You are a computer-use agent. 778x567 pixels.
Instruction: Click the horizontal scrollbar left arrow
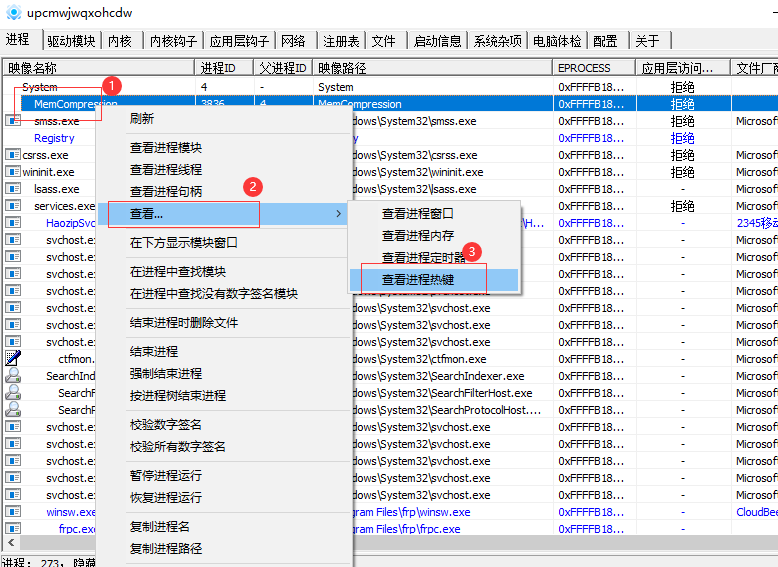click(x=10, y=543)
